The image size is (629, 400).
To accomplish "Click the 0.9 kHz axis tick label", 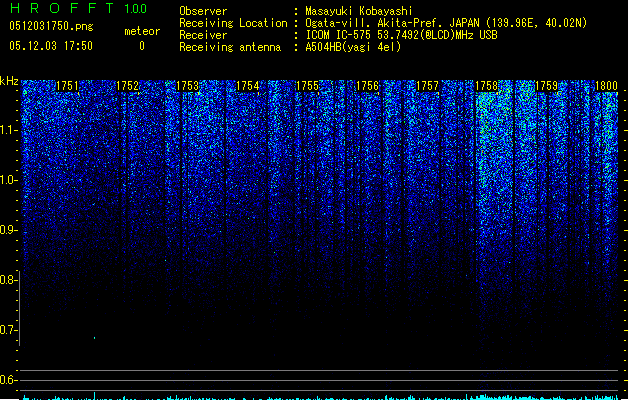I will click(8, 230).
